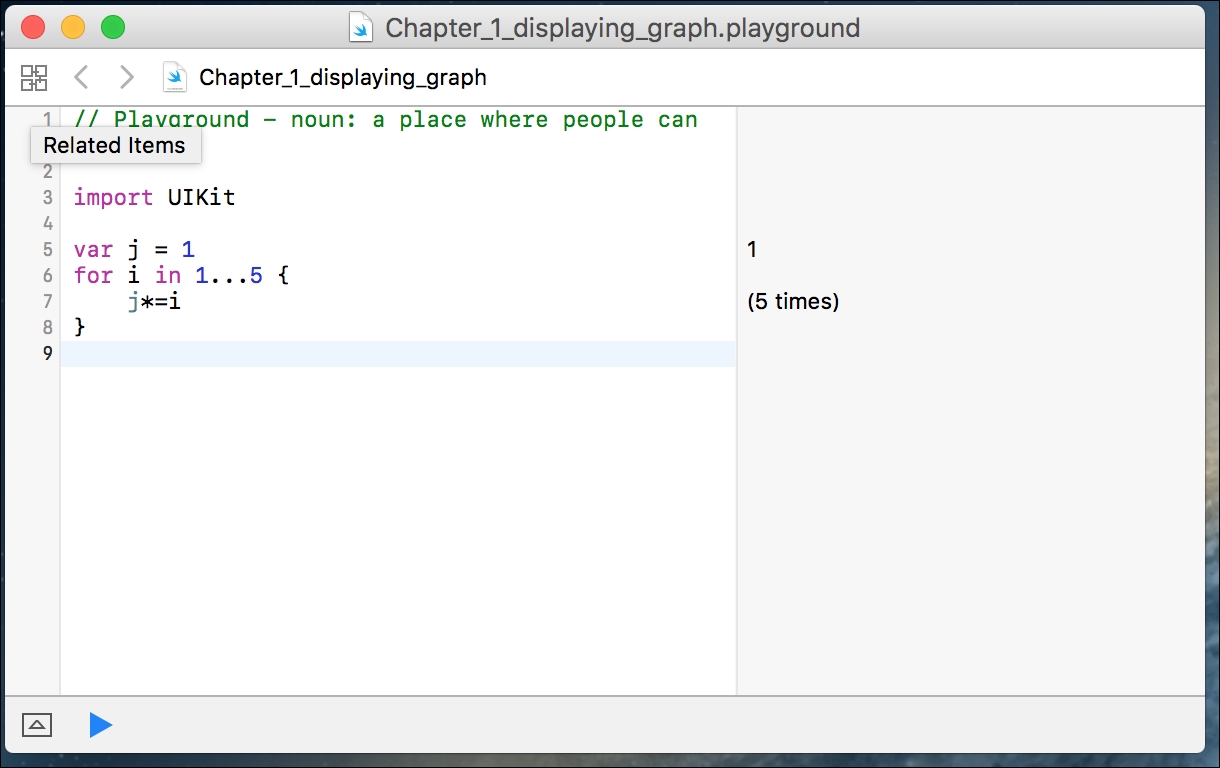Click the "j*=i" statement in the loop
The width and height of the screenshot is (1220, 768).
click(154, 301)
